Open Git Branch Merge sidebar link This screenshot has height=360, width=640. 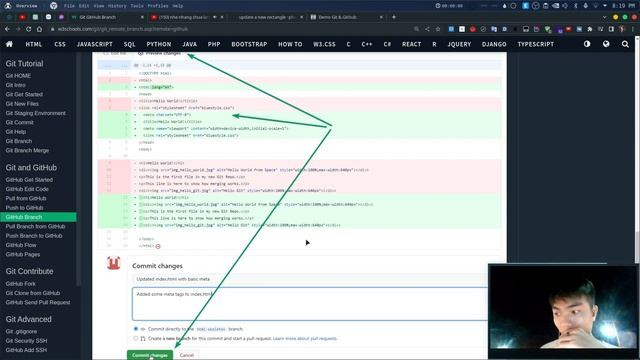[x=27, y=150]
